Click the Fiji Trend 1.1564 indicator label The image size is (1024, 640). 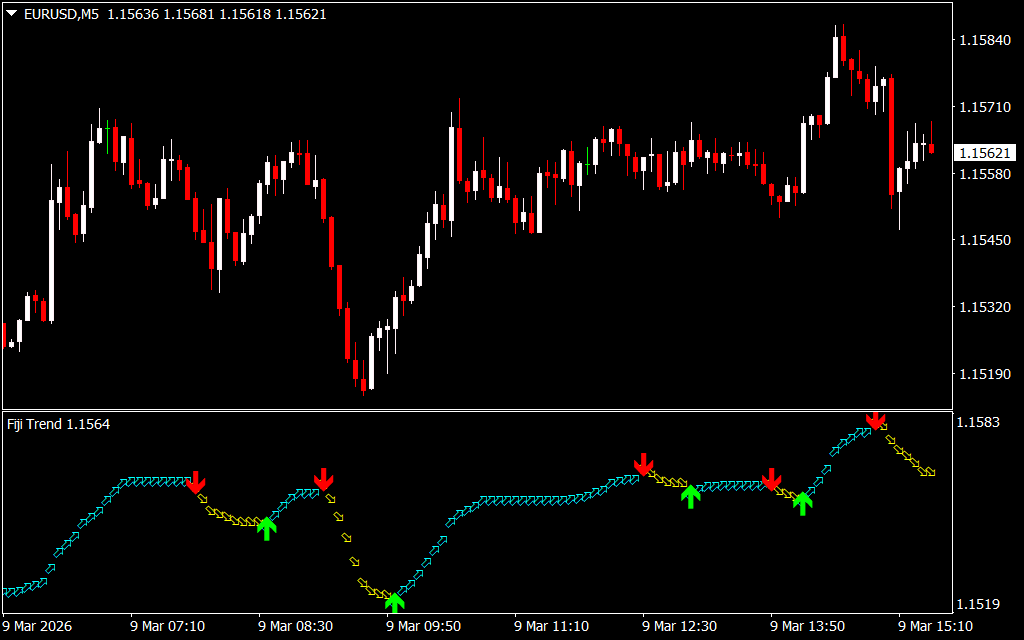click(x=59, y=424)
